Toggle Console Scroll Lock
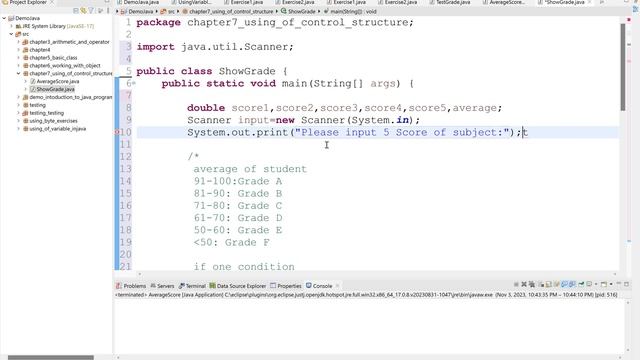Screen dimensions: 640x360 coord(549,284)
